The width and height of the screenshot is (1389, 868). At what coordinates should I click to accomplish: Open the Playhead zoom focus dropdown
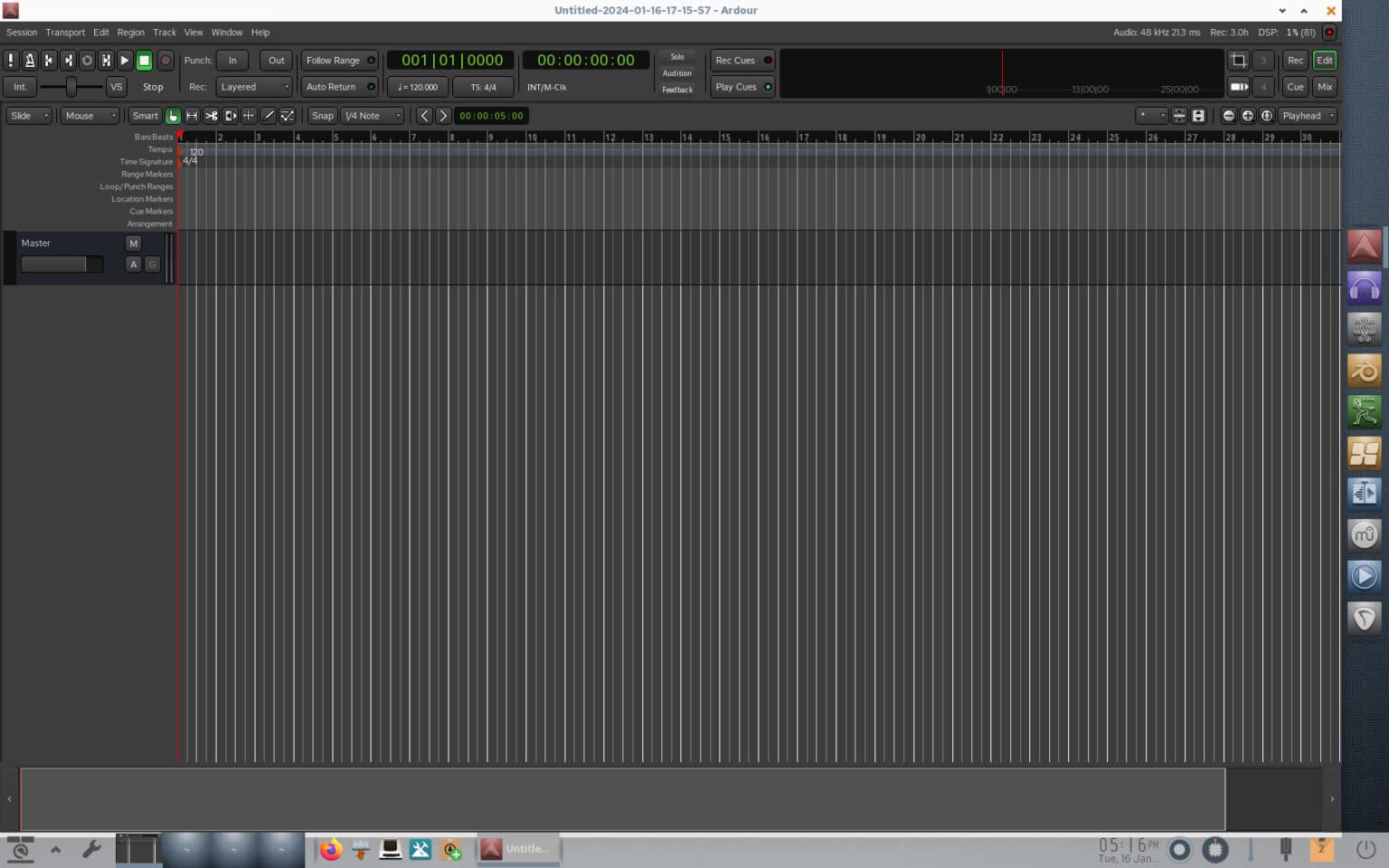point(1306,116)
